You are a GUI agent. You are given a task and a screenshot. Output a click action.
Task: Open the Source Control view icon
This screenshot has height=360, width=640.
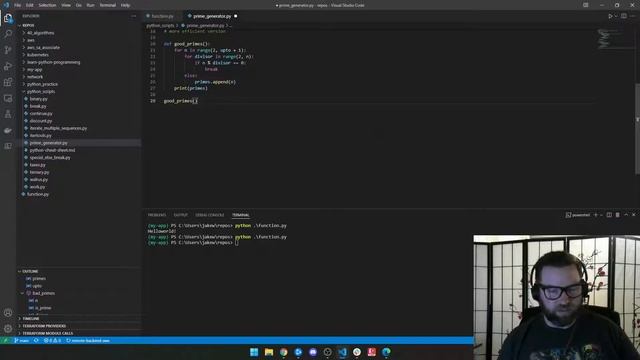tap(8, 50)
